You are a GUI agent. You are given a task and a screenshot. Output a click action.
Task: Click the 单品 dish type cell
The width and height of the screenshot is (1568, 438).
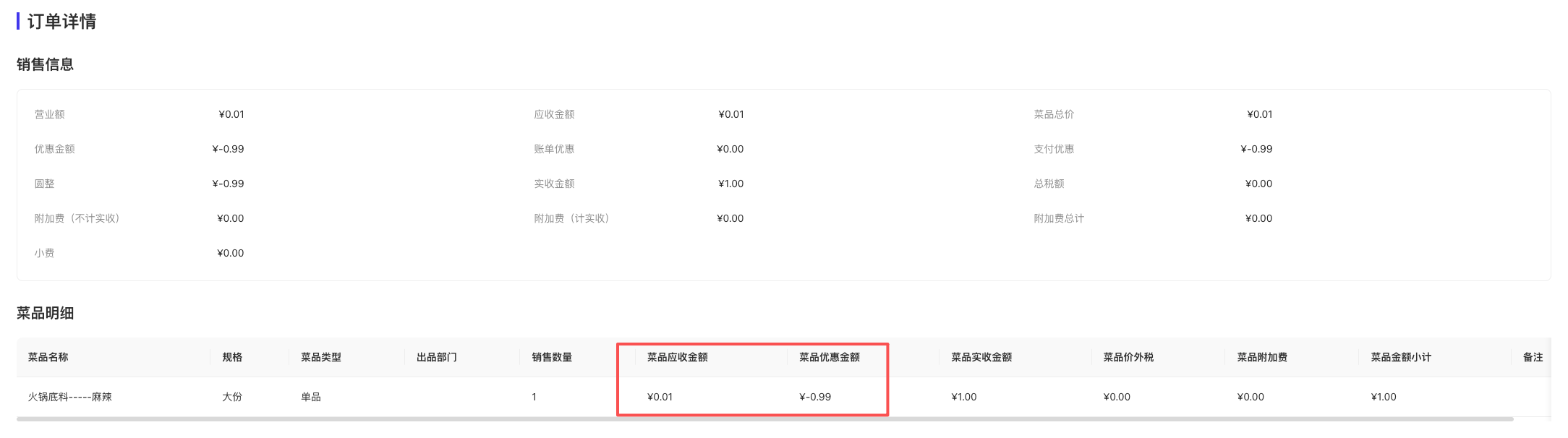(x=311, y=397)
